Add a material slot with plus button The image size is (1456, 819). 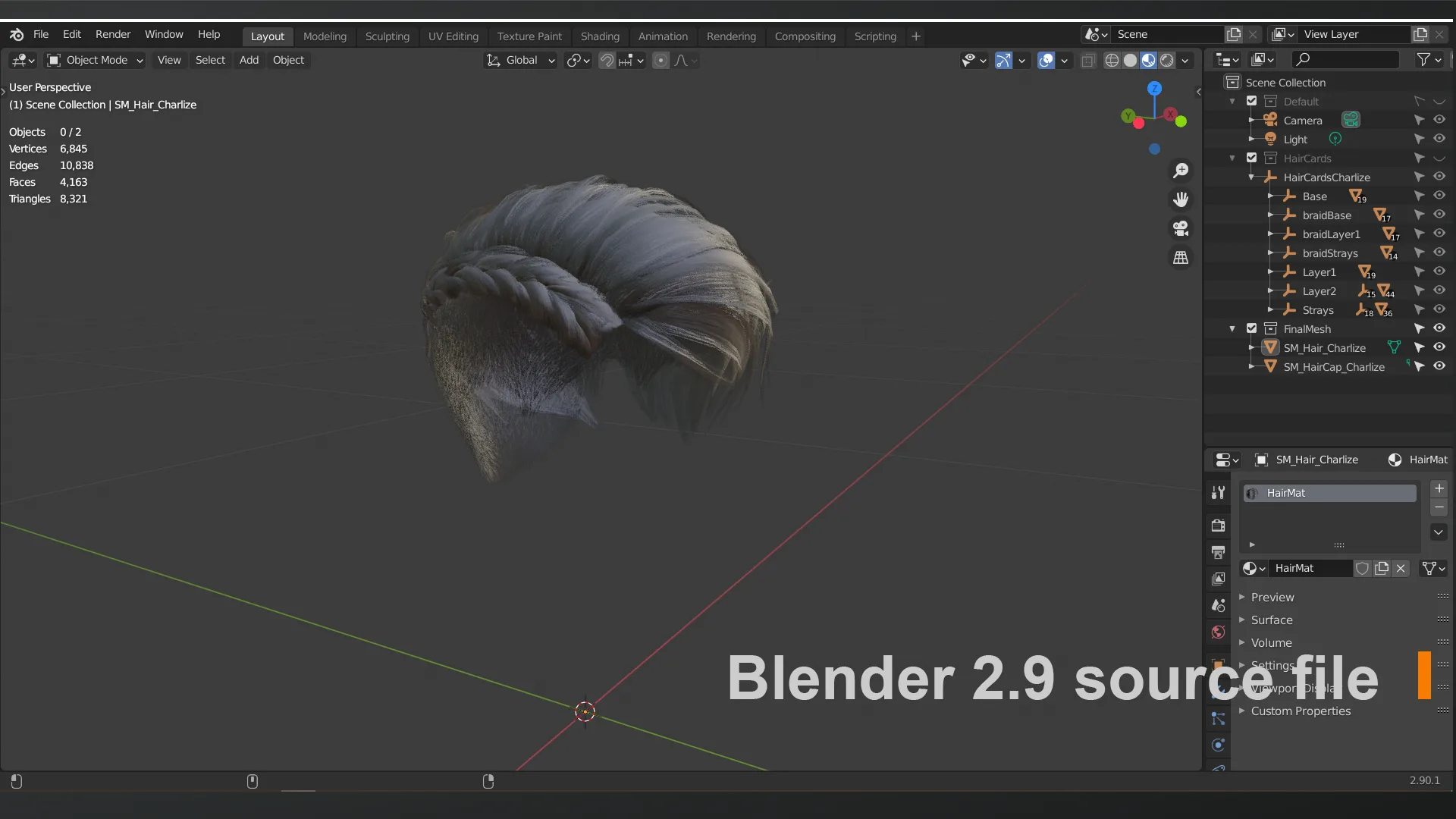(1439, 489)
